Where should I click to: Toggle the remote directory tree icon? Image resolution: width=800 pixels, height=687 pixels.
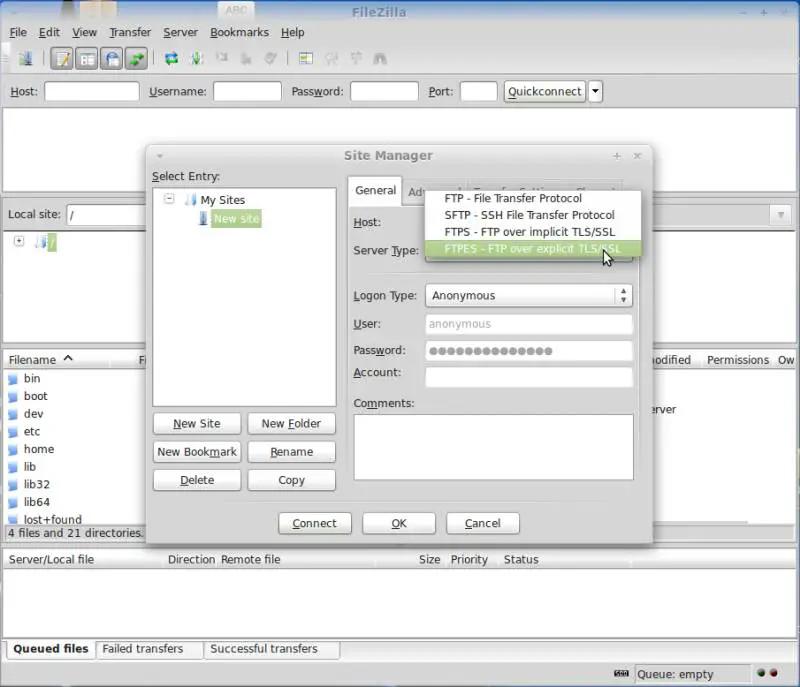tap(112, 59)
